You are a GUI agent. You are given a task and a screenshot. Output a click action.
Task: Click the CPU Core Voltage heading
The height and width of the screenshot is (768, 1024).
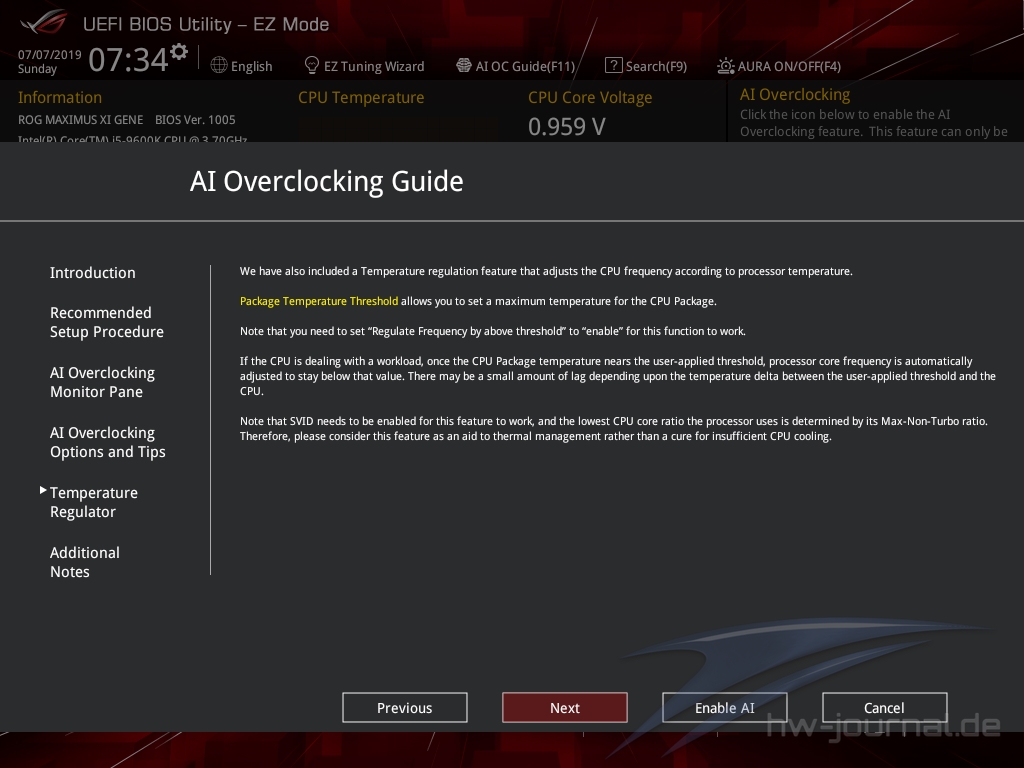[590, 97]
